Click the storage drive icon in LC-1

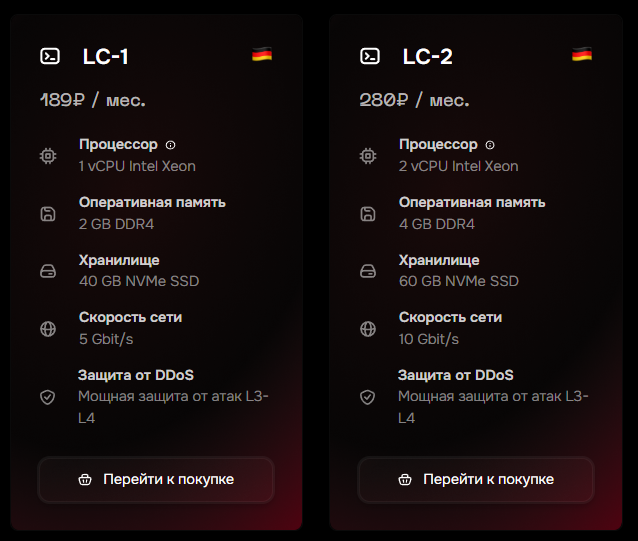(48, 271)
